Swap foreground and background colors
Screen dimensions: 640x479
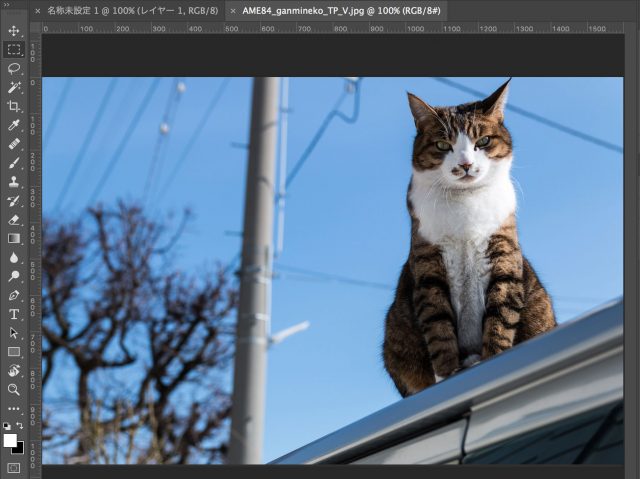click(20, 426)
